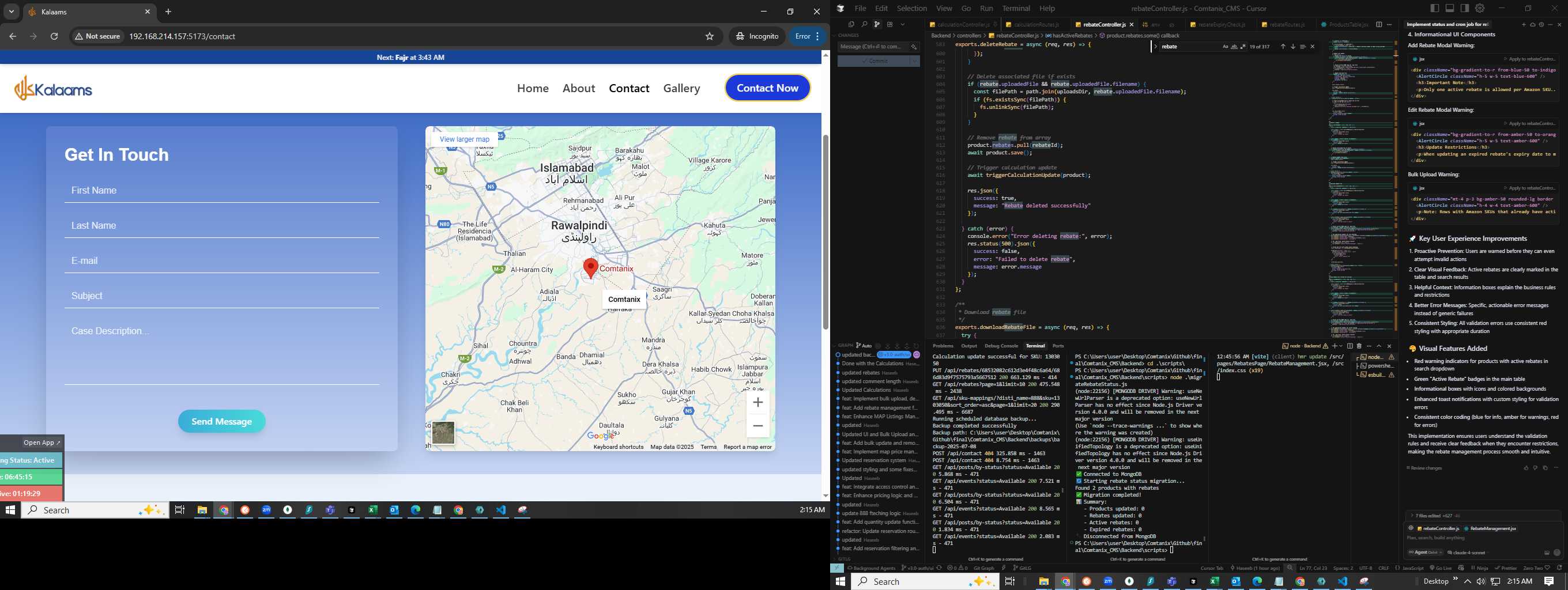This screenshot has height=590, width=1568.
Task: Split the Cursor editor to the right
Action: [1379, 24]
